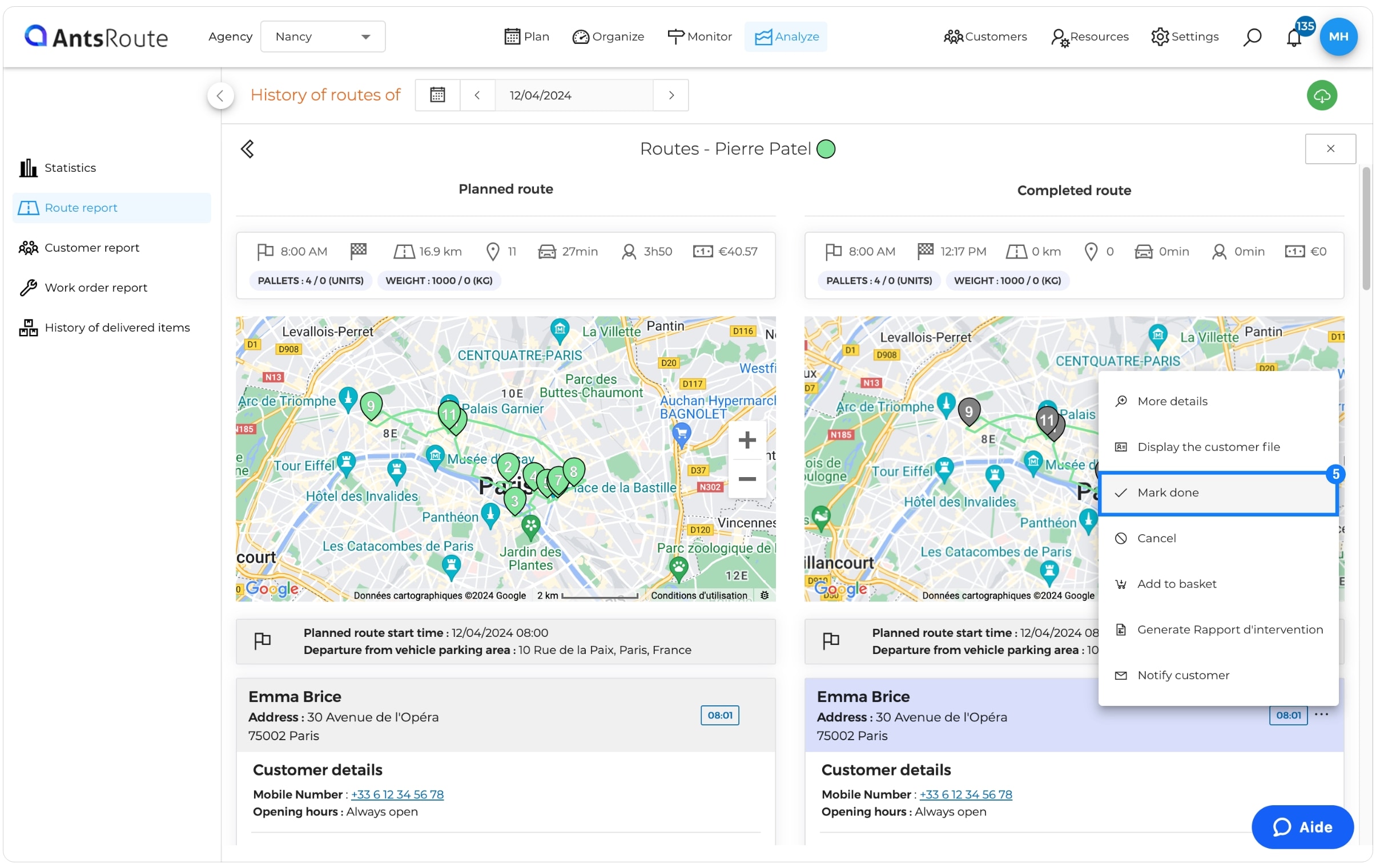Click the planned €40.57 cost icon
Viewport: 1376px width, 868px height.
pos(703,252)
